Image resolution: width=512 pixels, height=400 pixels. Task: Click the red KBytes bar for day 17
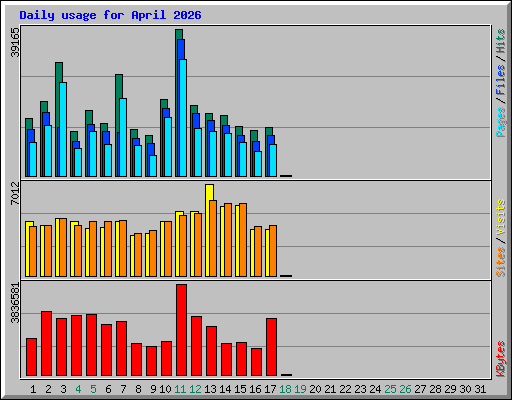(271, 347)
